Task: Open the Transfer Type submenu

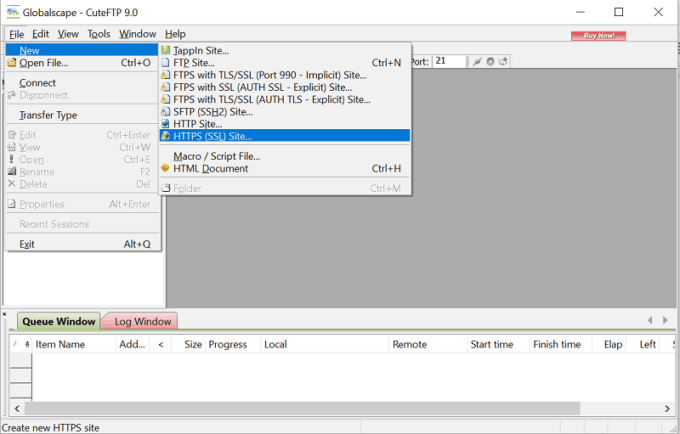Action: click(x=82, y=115)
